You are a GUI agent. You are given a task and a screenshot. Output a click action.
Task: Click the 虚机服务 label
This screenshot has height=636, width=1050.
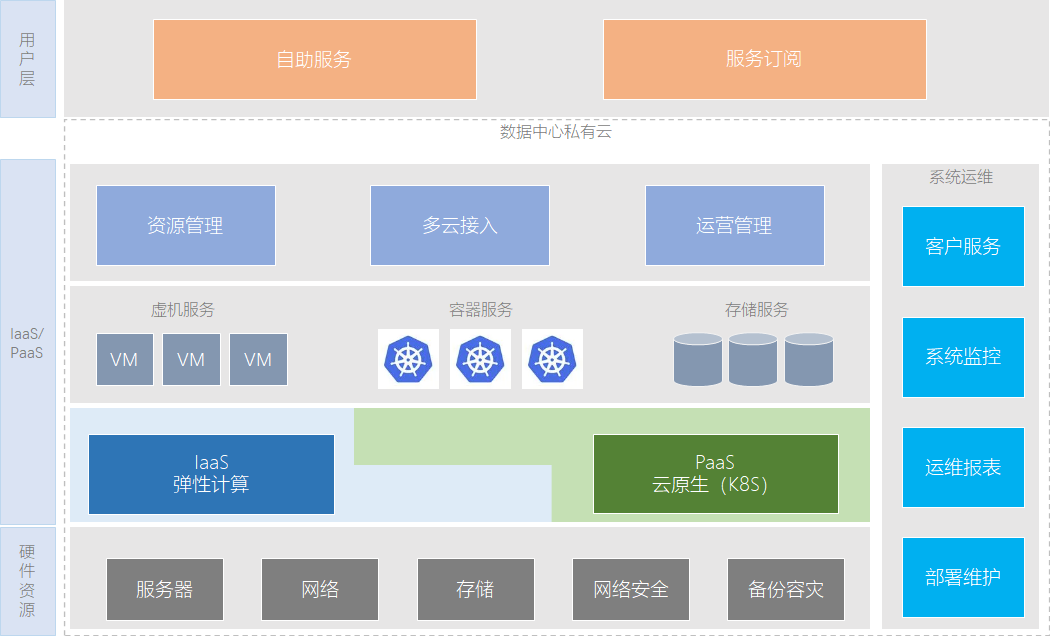click(183, 310)
